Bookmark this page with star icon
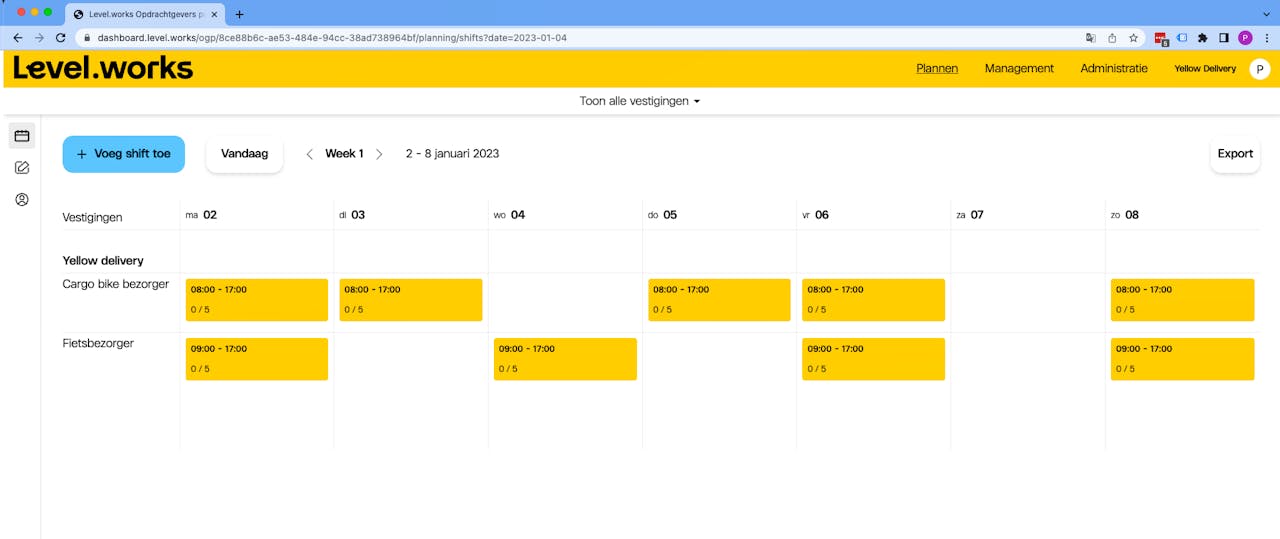The image size is (1280, 539). (1133, 37)
